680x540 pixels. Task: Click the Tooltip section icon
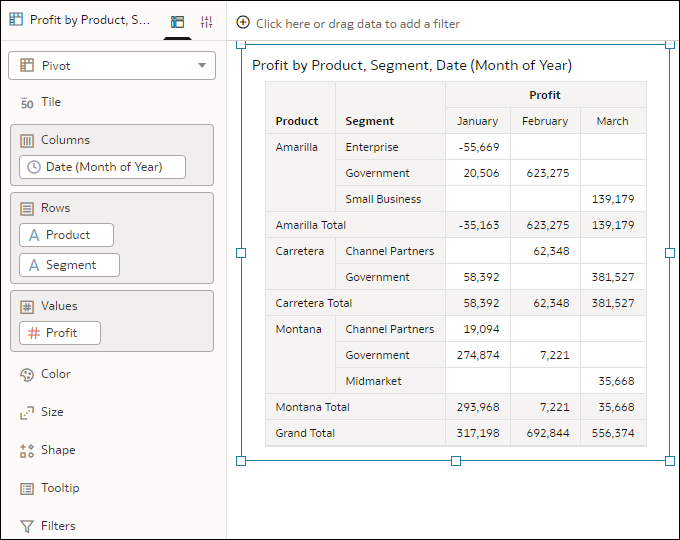pos(27,489)
